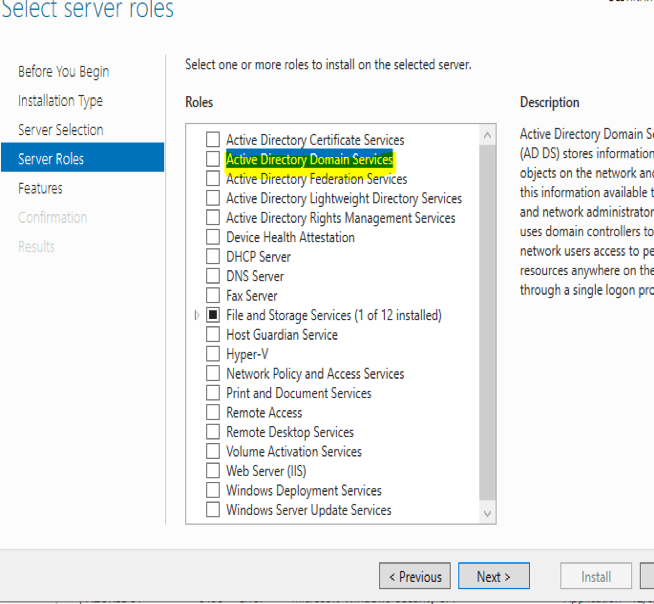654x604 pixels.
Task: Click the Next button
Action: point(494,576)
